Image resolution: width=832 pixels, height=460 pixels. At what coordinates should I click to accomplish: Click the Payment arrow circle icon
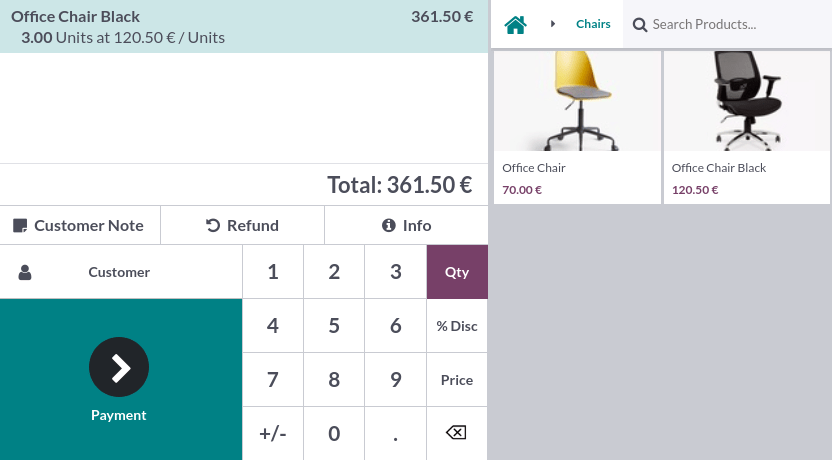click(x=119, y=367)
